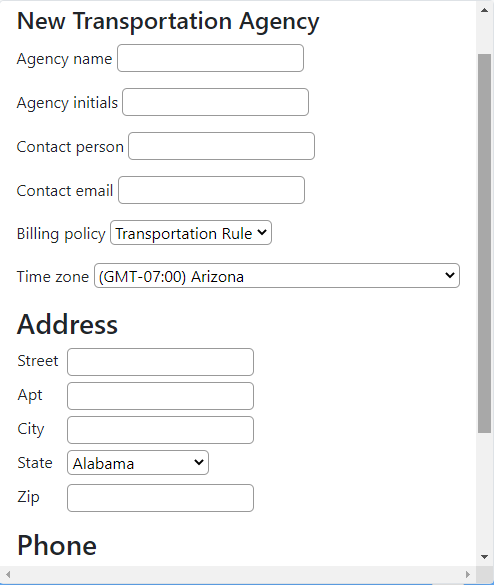
Task: Click the horizontal scrollbar track
Action: coord(238,575)
